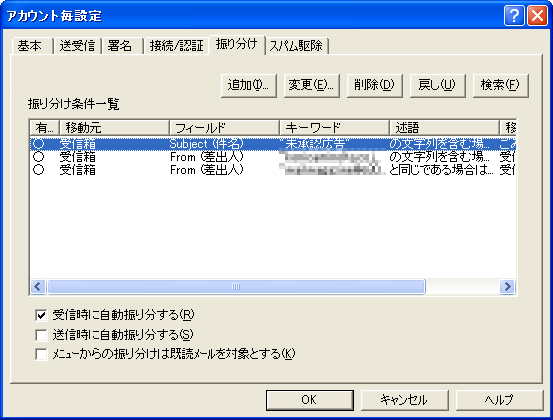Sort list by 移動元 column header
This screenshot has width=553, height=420.
(114, 128)
